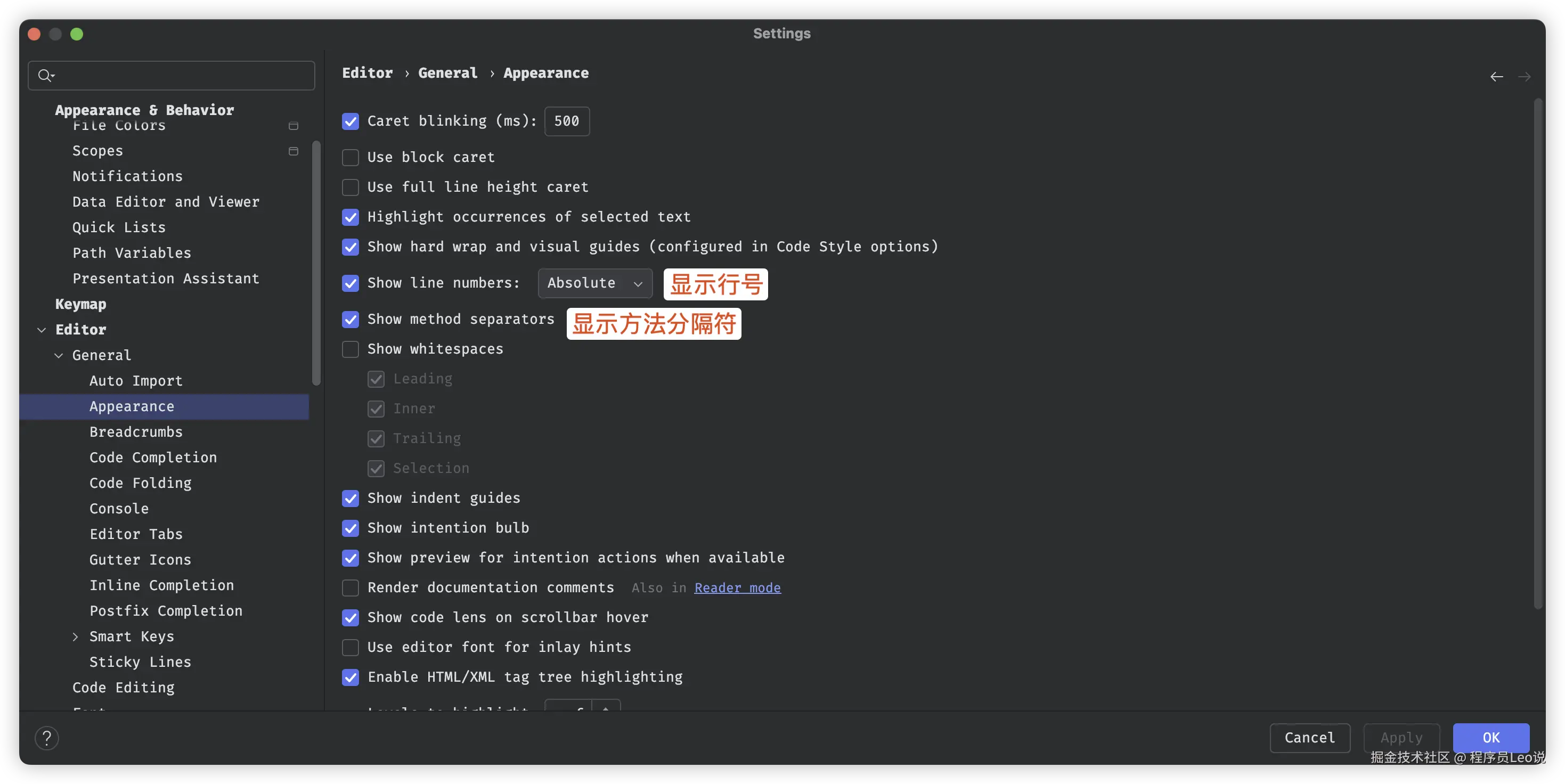
Task: Click the OK button
Action: [1490, 738]
